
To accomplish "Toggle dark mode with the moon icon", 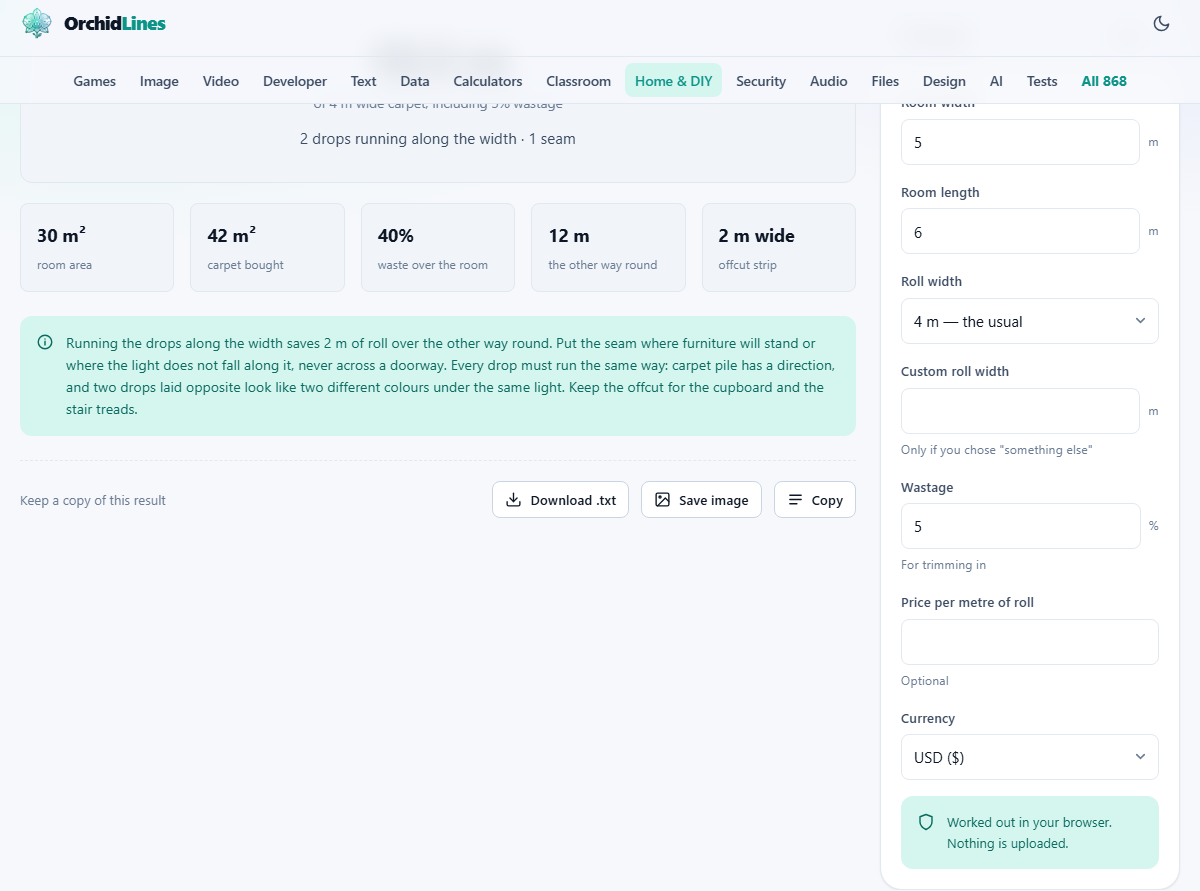I will pyautogui.click(x=1161, y=24).
